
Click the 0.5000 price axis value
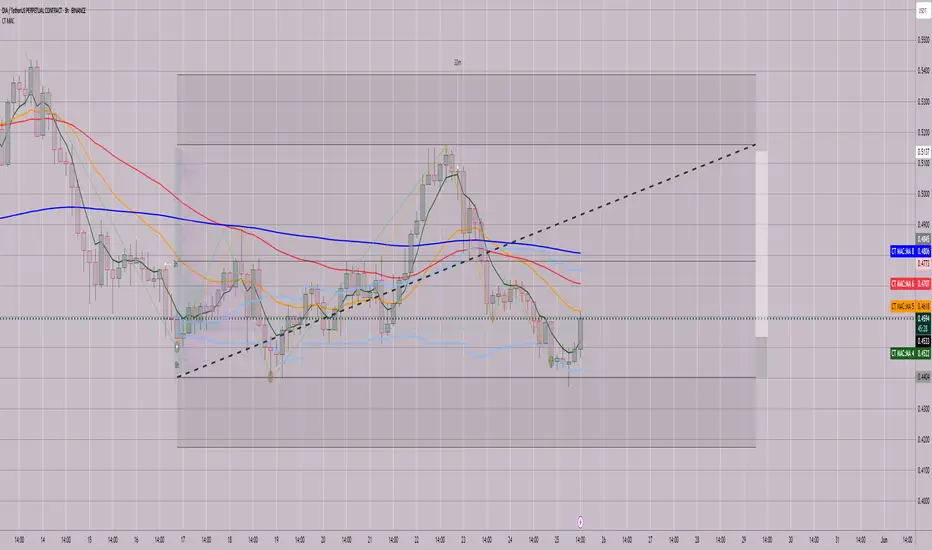tap(923, 194)
